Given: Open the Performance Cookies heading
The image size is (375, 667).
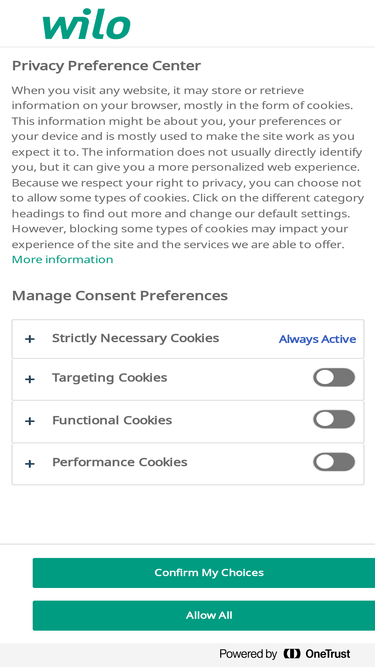Looking at the screenshot, I should coord(120,462).
